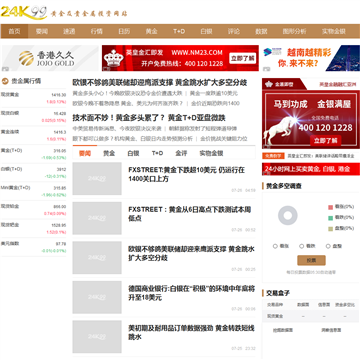Click the 黄金多空调查 section heading
This screenshot has height=360, width=360.
284,186
